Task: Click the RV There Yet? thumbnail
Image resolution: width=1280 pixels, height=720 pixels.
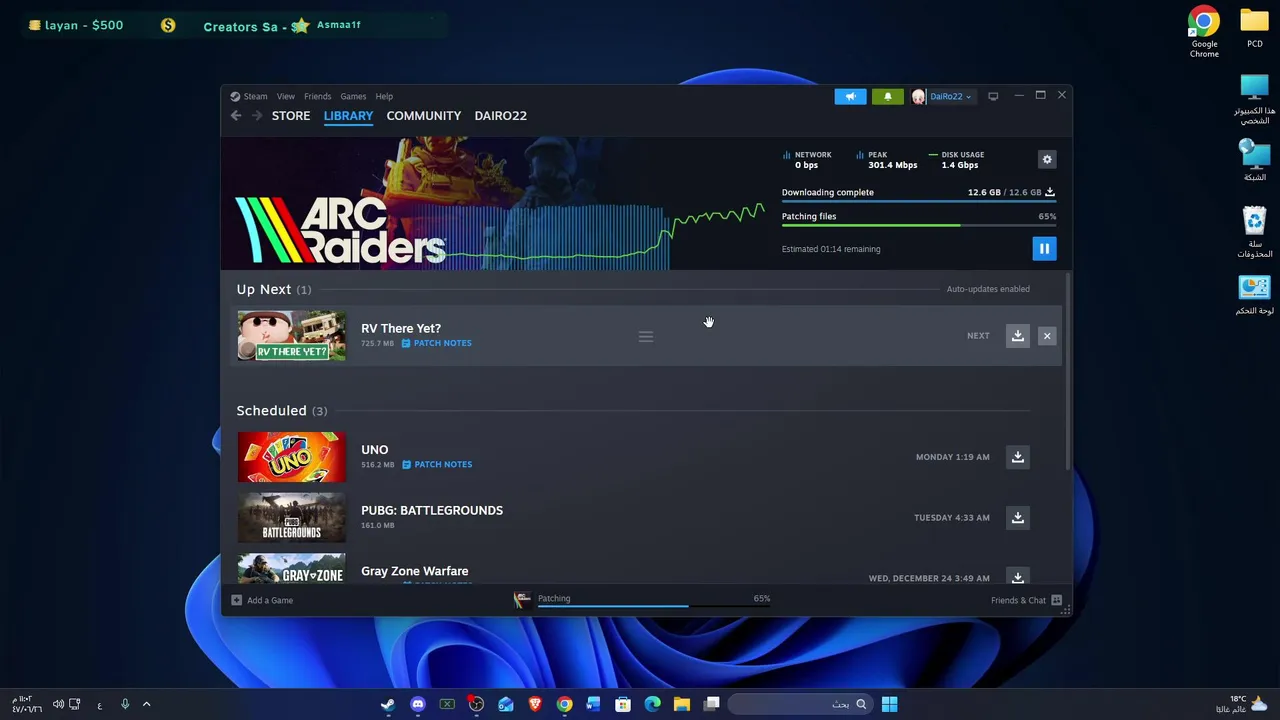Action: tap(291, 335)
